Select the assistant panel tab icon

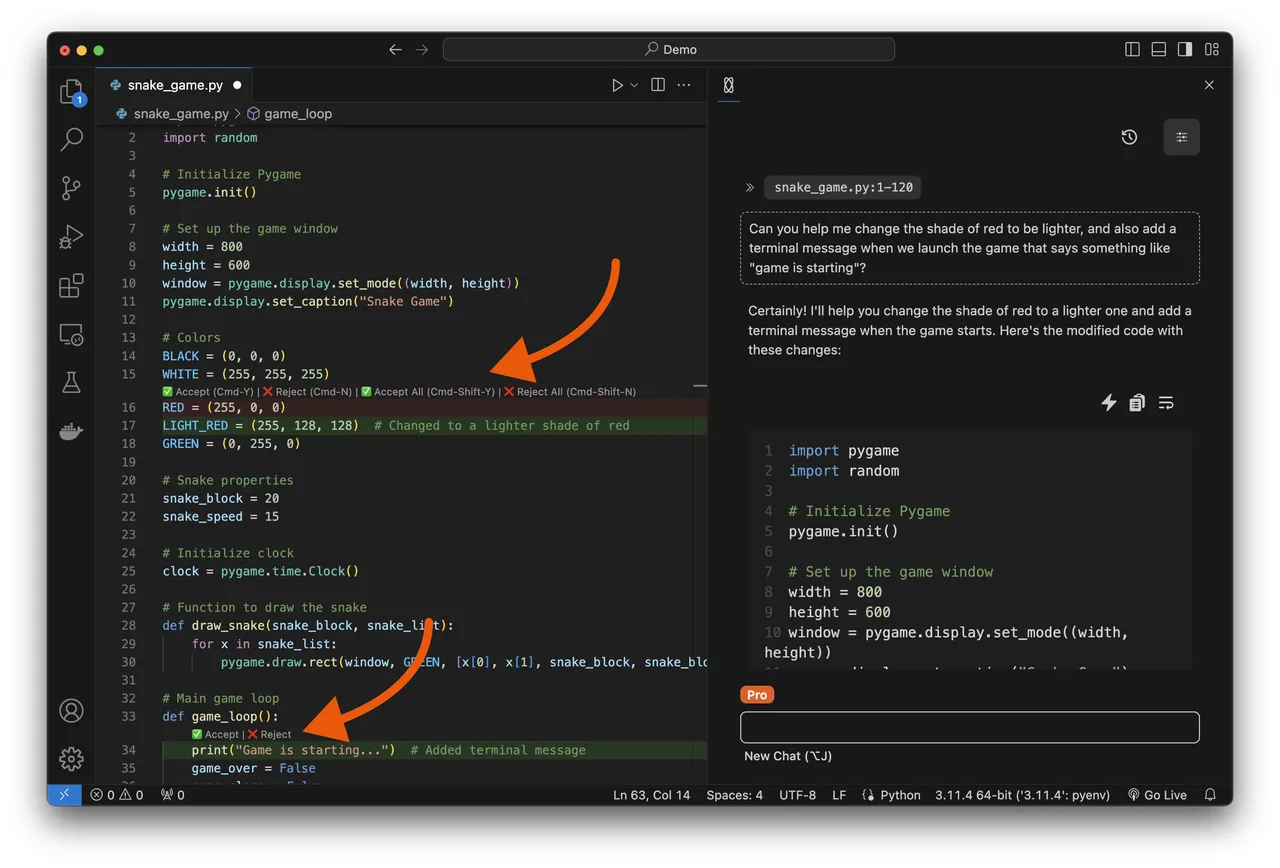point(729,85)
